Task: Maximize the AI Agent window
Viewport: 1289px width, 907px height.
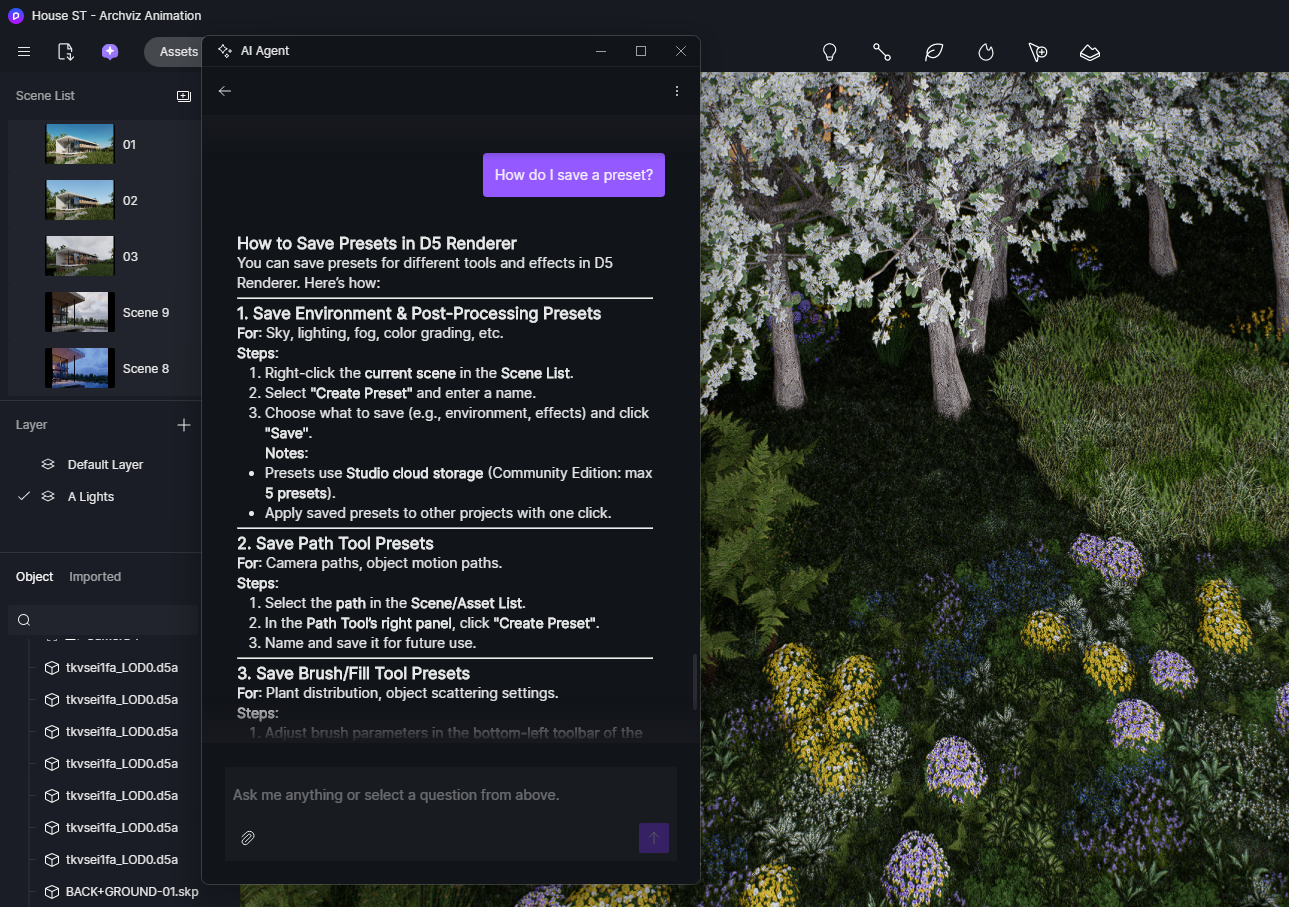Action: (x=641, y=51)
